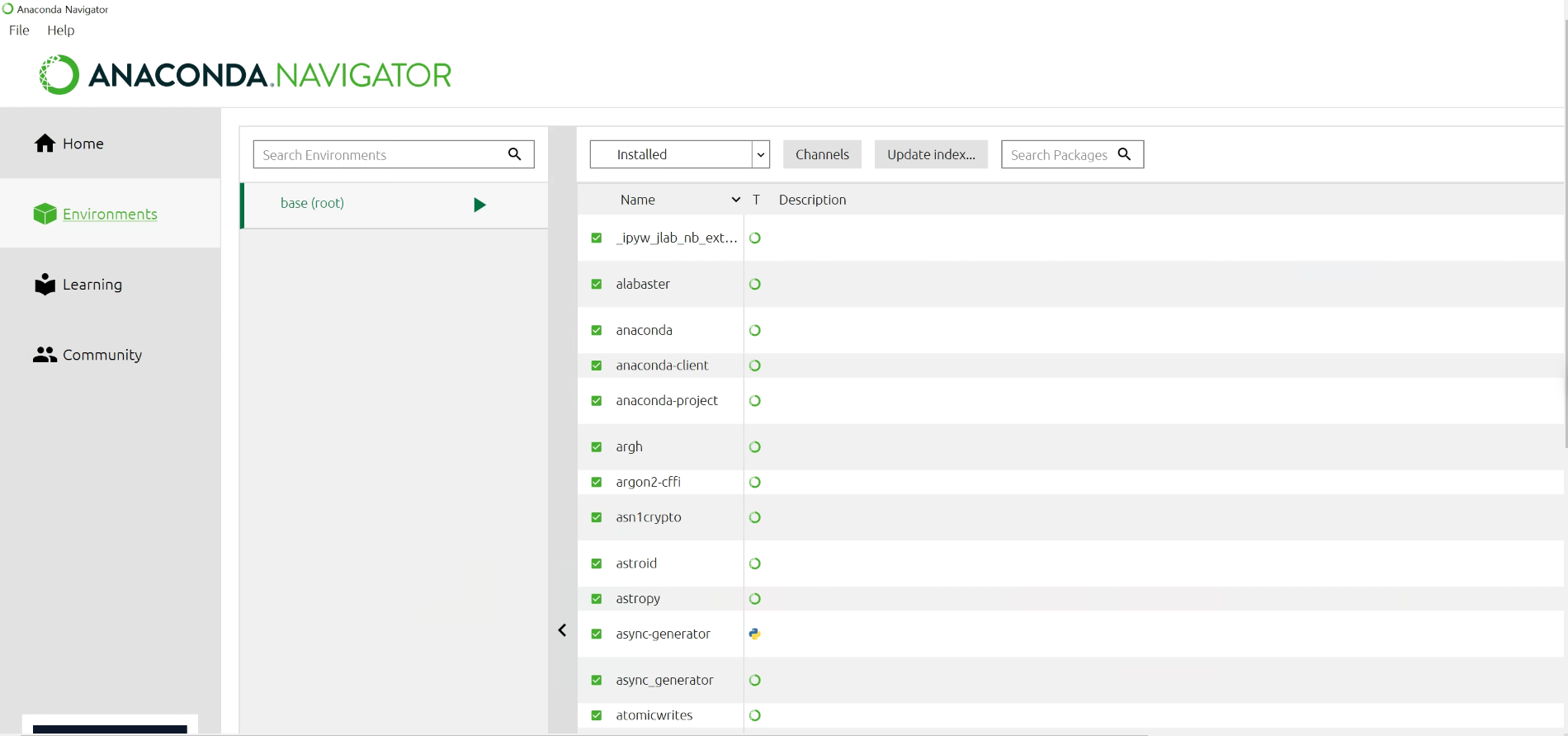Toggle the argon2-cffi checkbox

pyautogui.click(x=597, y=482)
